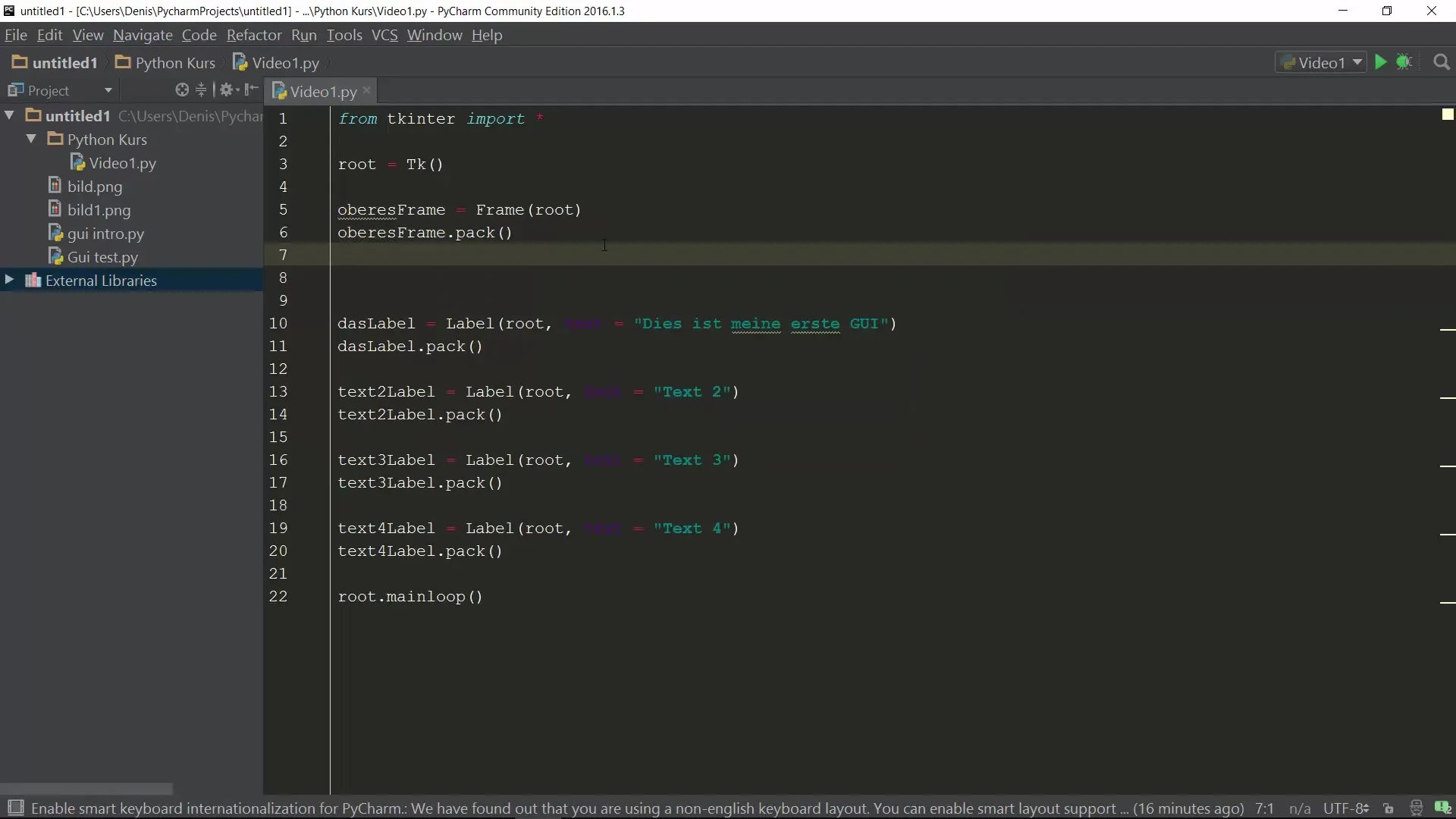Collapse all items in Project panel
1456x819 pixels.
click(201, 90)
